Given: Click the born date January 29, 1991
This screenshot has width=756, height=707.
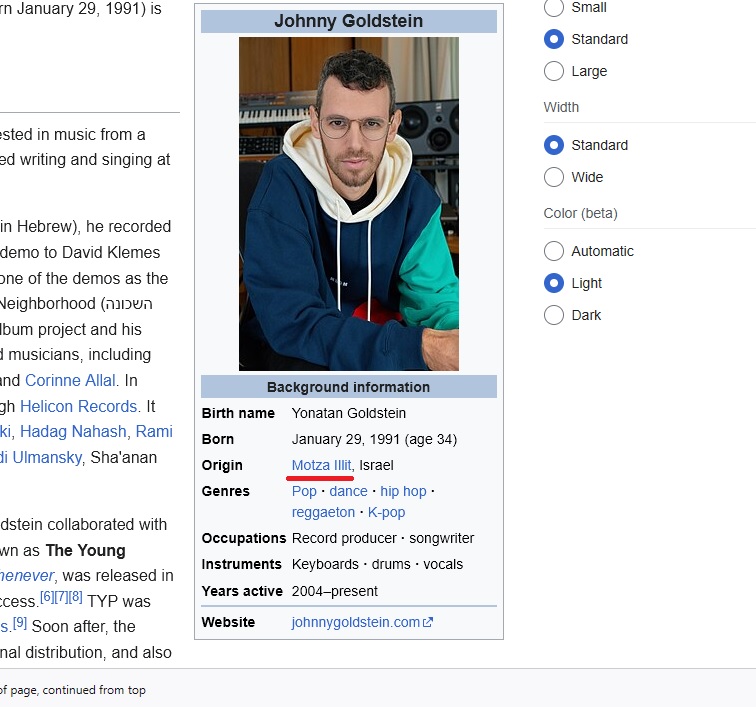Looking at the screenshot, I should pyautogui.click(x=346, y=439).
